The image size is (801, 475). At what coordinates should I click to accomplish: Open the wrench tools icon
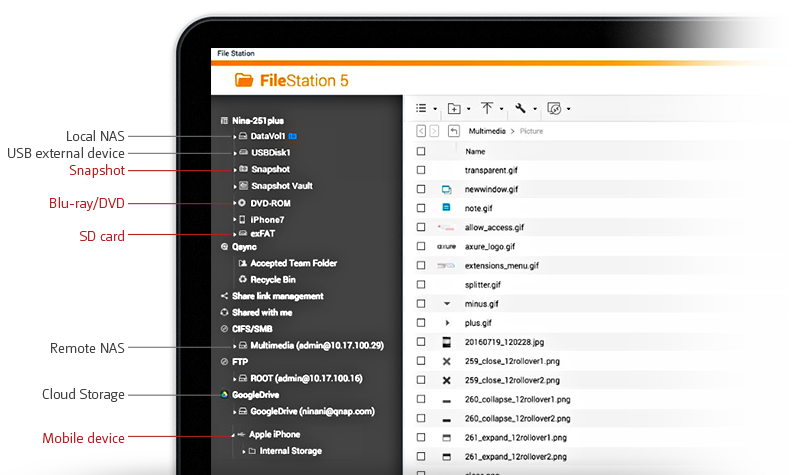520,108
